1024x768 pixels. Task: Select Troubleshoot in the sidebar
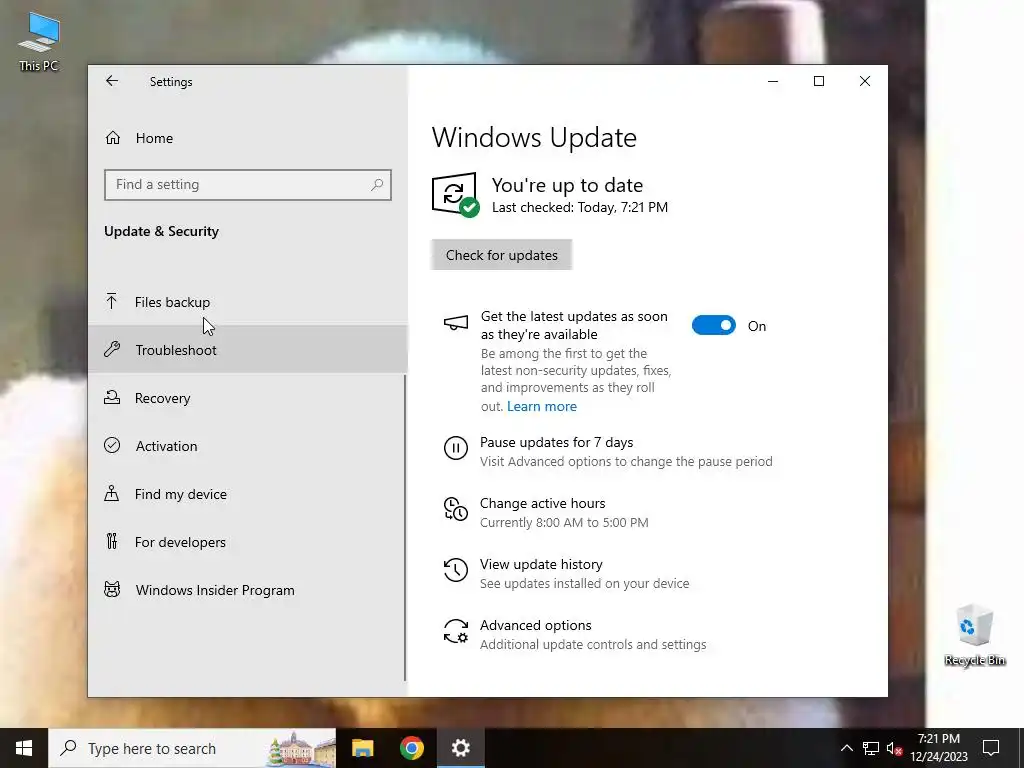[x=248, y=349]
